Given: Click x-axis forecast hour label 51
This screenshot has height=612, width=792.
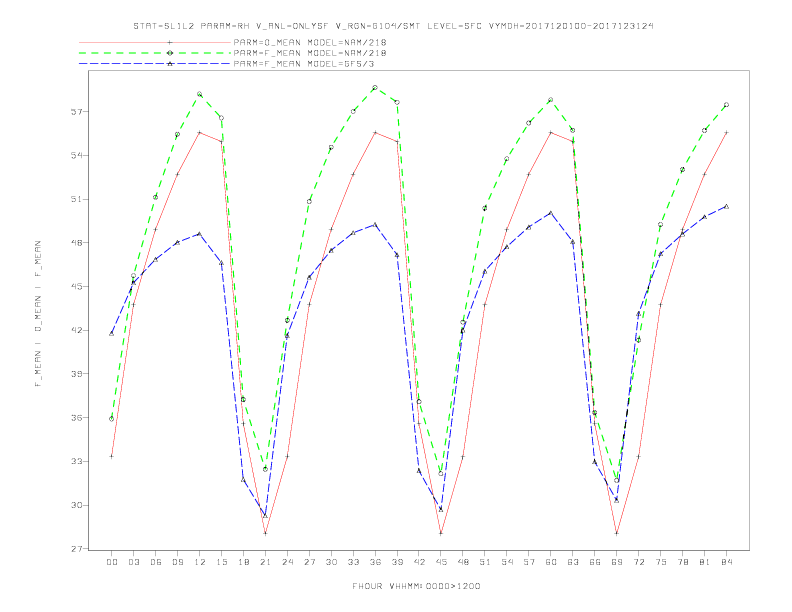Looking at the screenshot, I should [x=485, y=562].
